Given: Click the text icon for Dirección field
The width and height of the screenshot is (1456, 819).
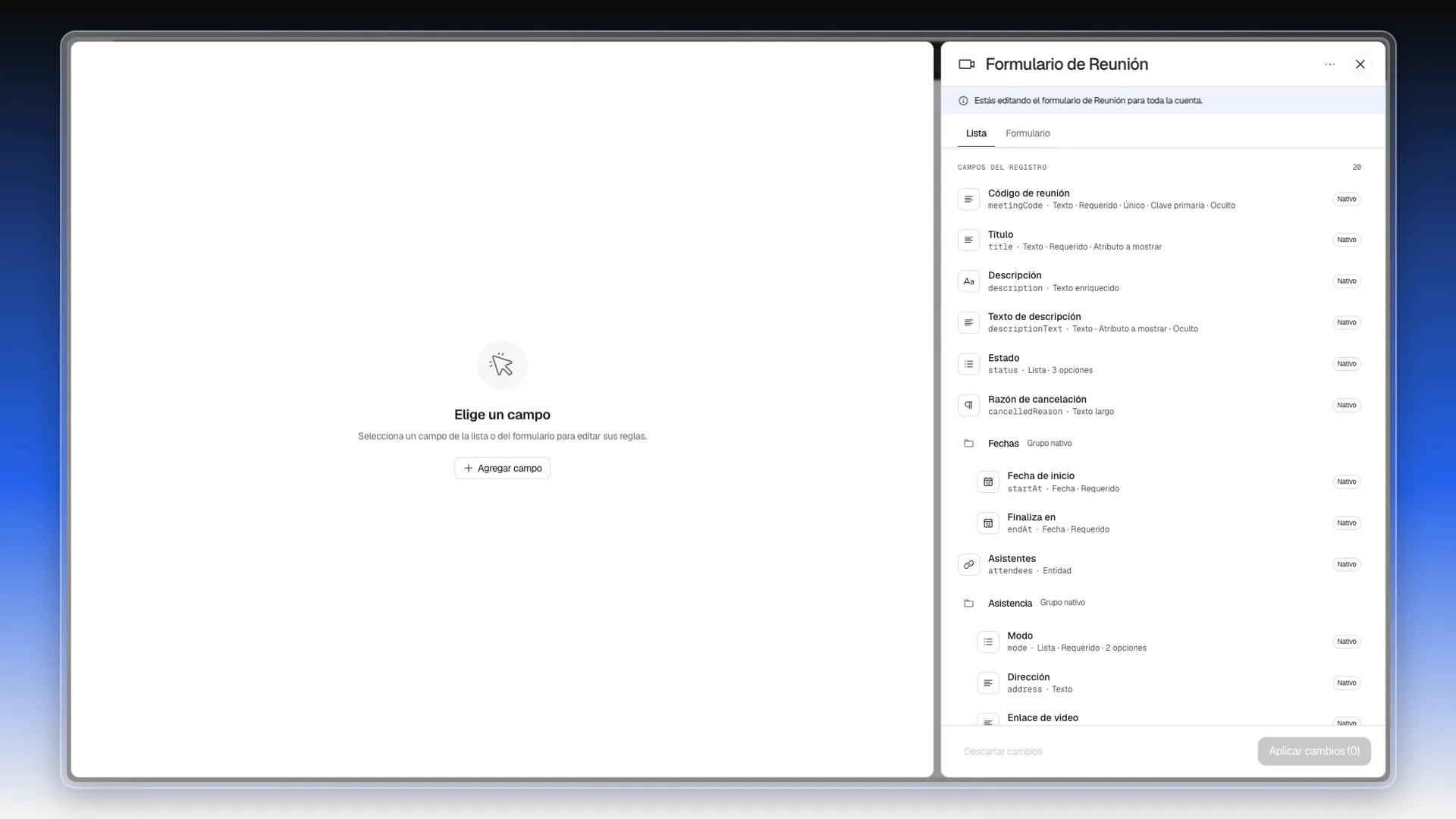Looking at the screenshot, I should [x=988, y=683].
